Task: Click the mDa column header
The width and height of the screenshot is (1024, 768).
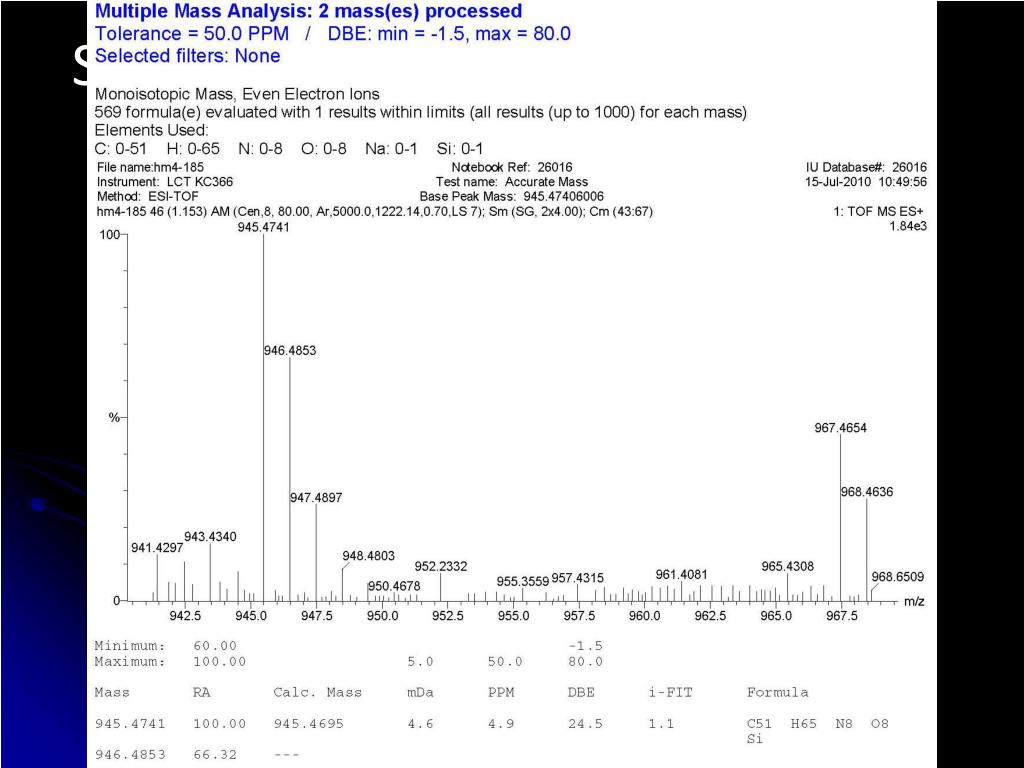Action: pyautogui.click(x=420, y=692)
